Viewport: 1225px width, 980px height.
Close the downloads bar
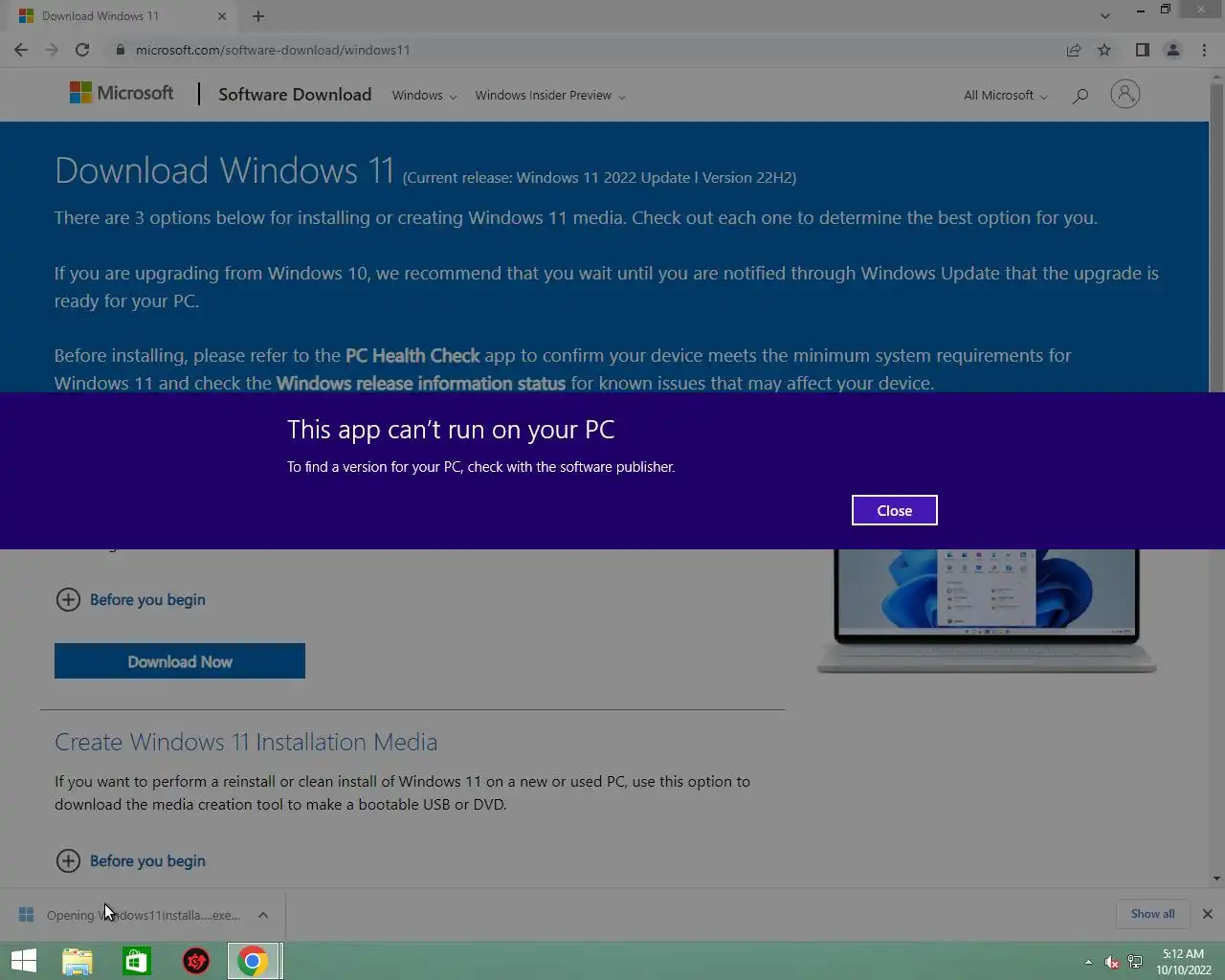(1208, 914)
